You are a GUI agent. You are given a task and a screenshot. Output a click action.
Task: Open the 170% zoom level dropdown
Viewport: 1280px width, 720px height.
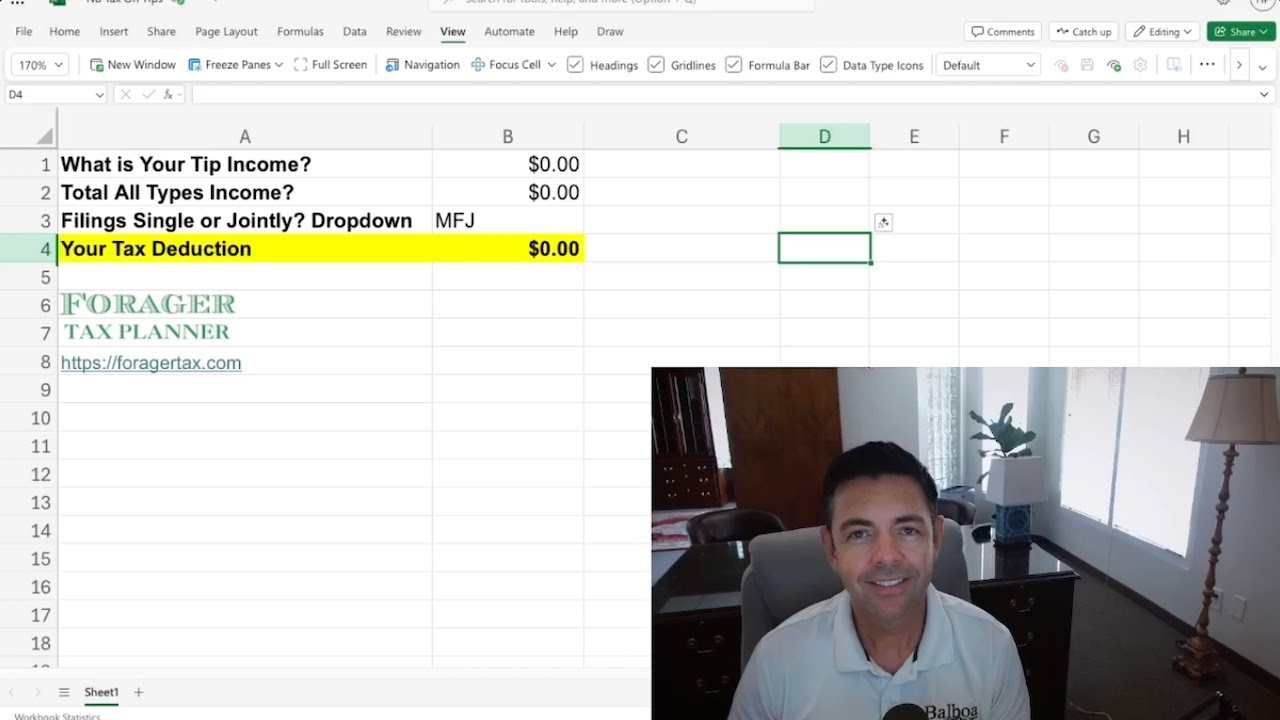coord(39,65)
